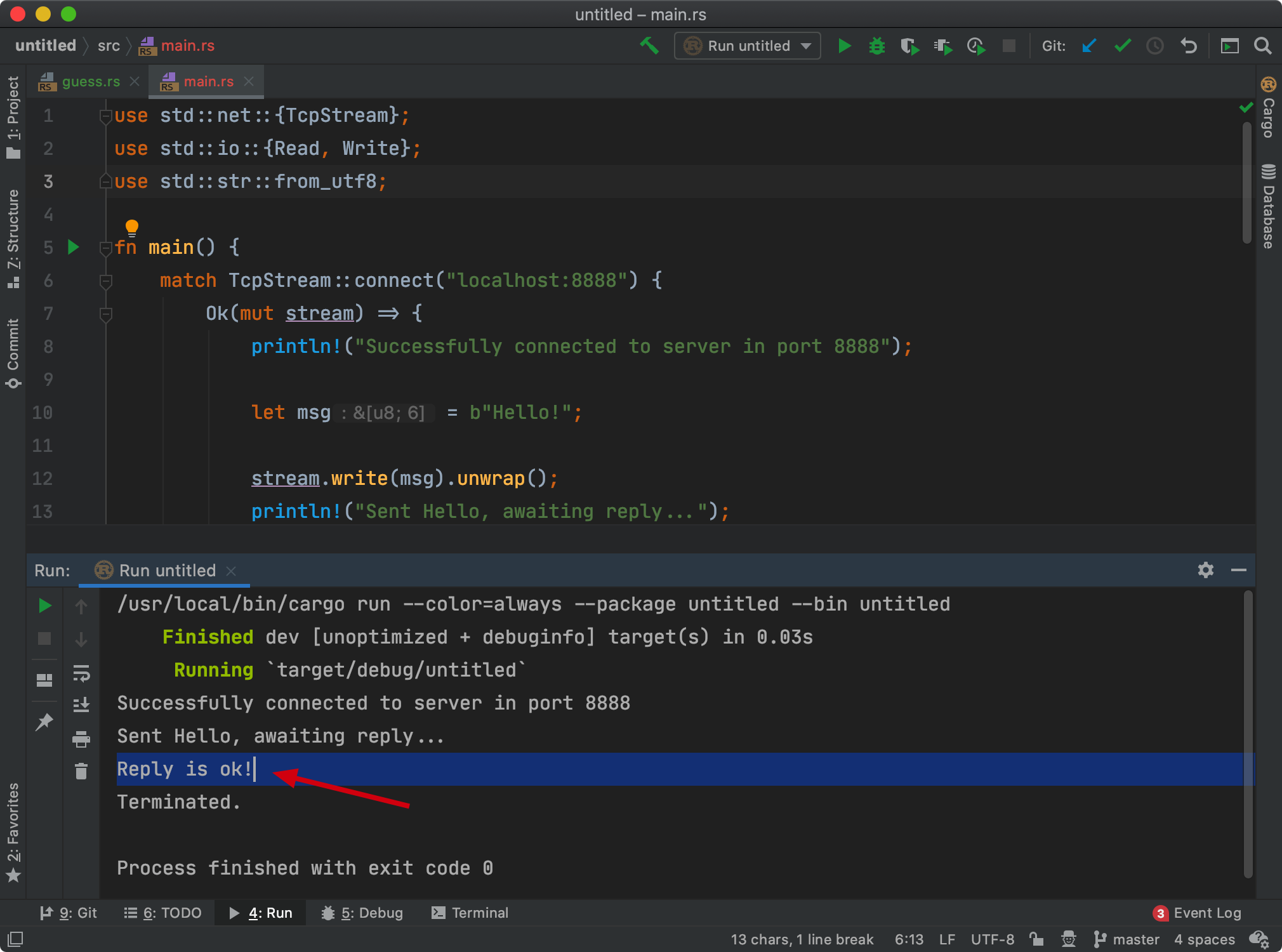Open Search Everywhere magnifier icon
Screen dimensions: 1282x952
tap(1262, 46)
